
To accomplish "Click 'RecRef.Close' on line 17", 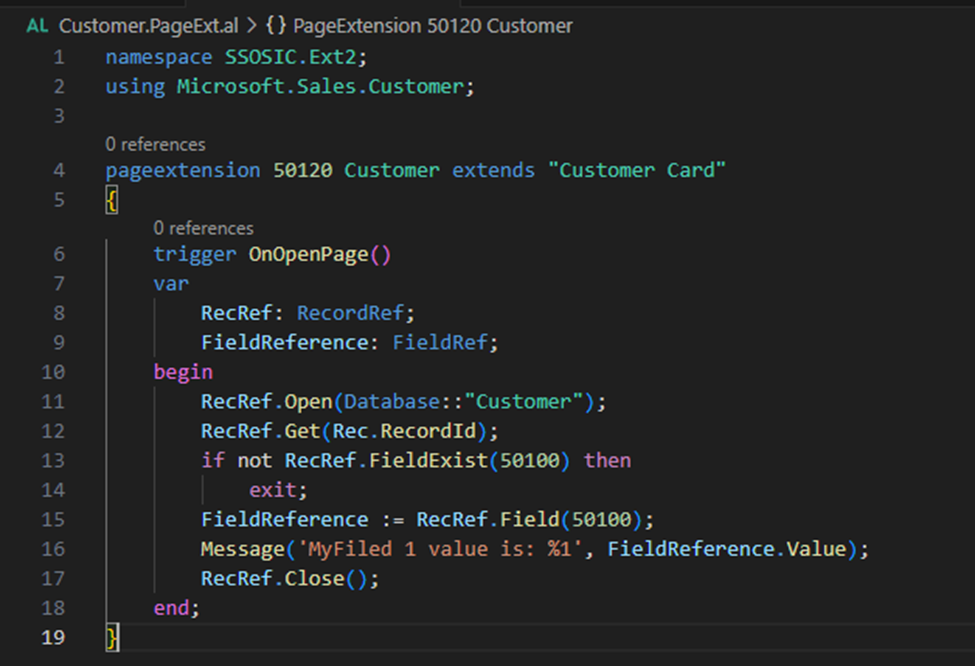I will [x=273, y=579].
